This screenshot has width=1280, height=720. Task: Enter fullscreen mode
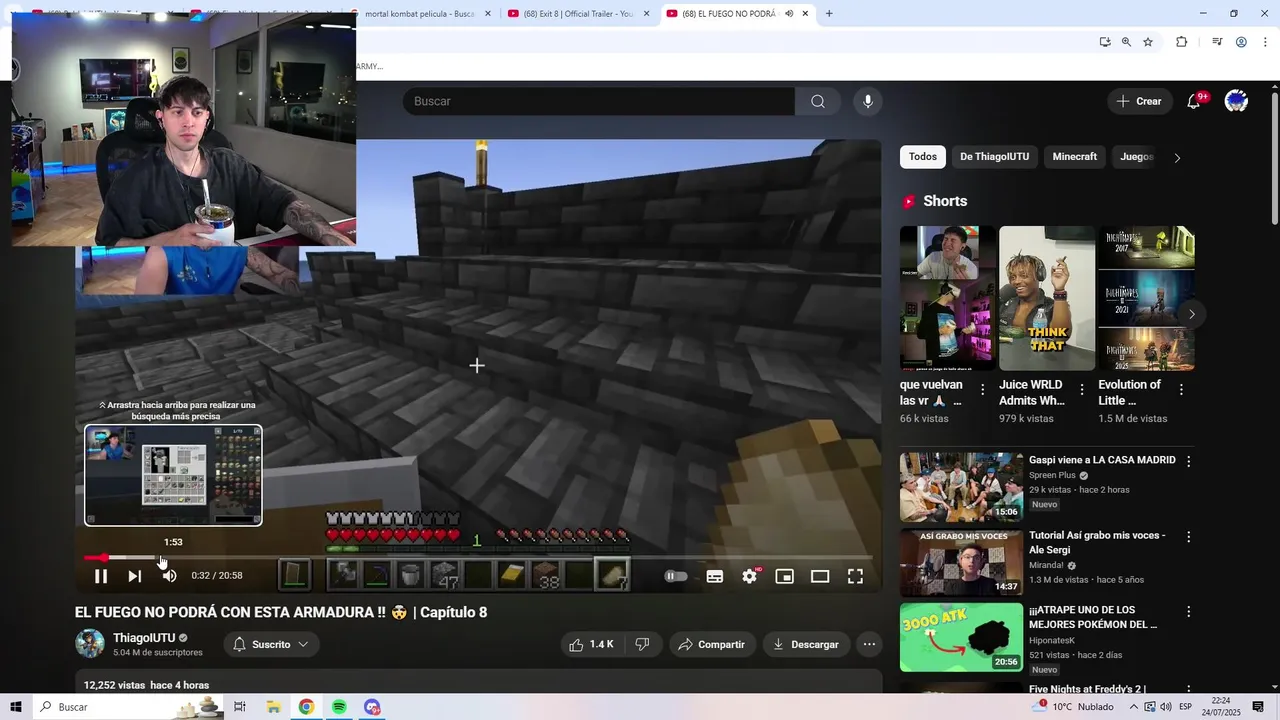[856, 576]
